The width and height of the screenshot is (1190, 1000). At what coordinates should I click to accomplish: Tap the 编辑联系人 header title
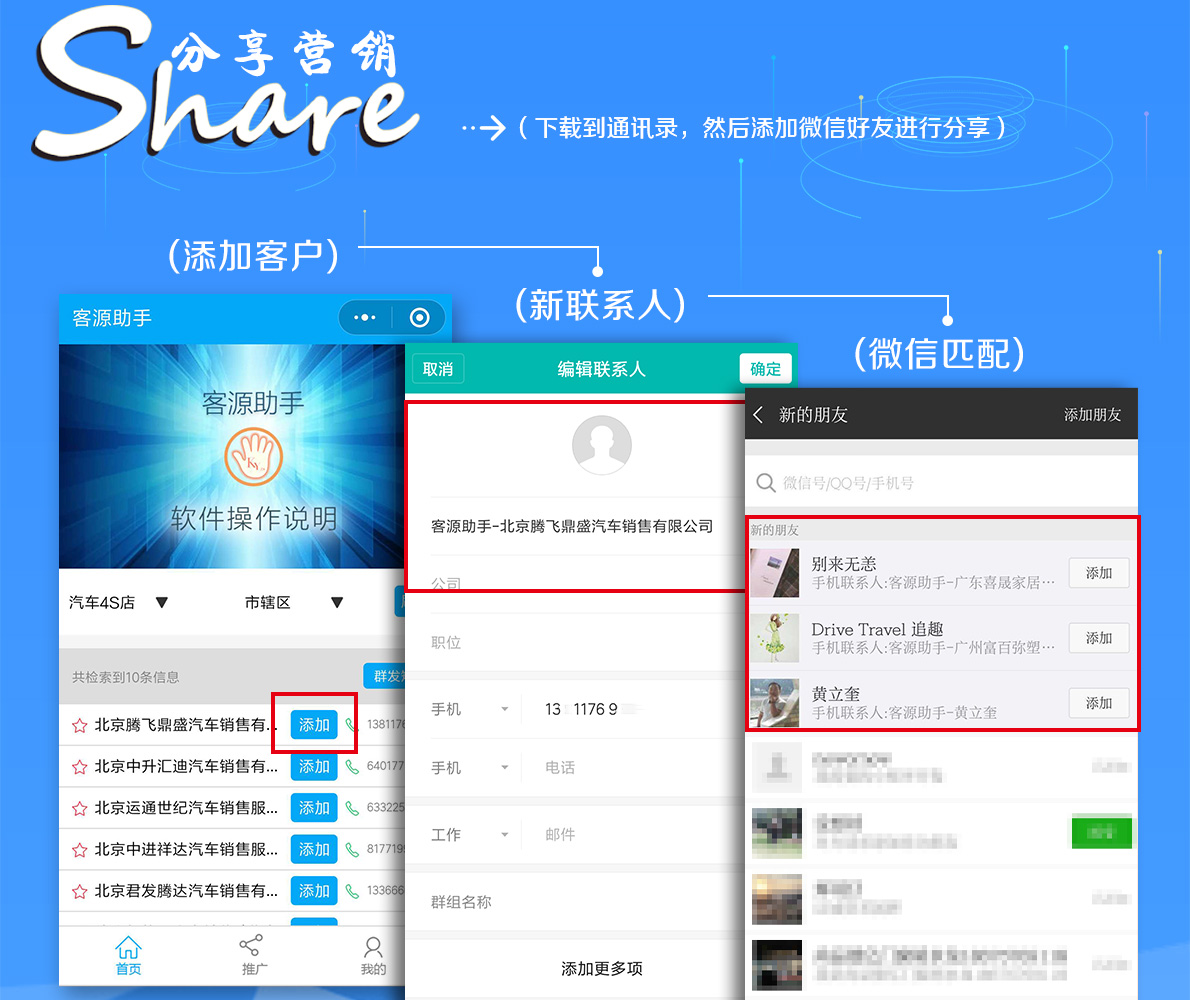coord(602,369)
